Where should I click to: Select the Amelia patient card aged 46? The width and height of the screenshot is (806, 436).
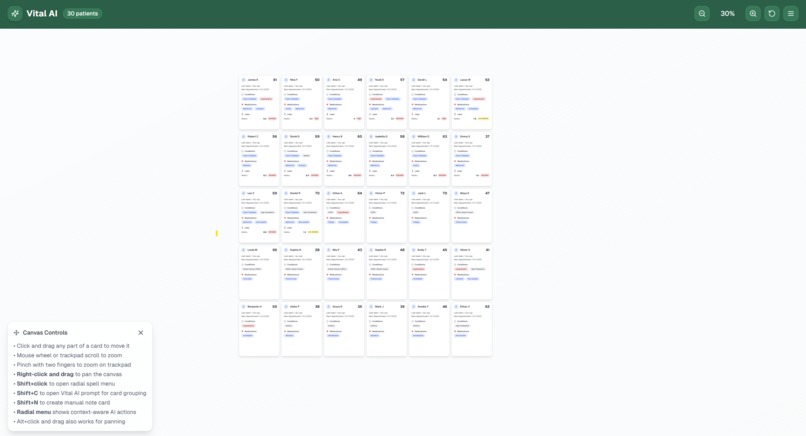pyautogui.click(x=429, y=329)
